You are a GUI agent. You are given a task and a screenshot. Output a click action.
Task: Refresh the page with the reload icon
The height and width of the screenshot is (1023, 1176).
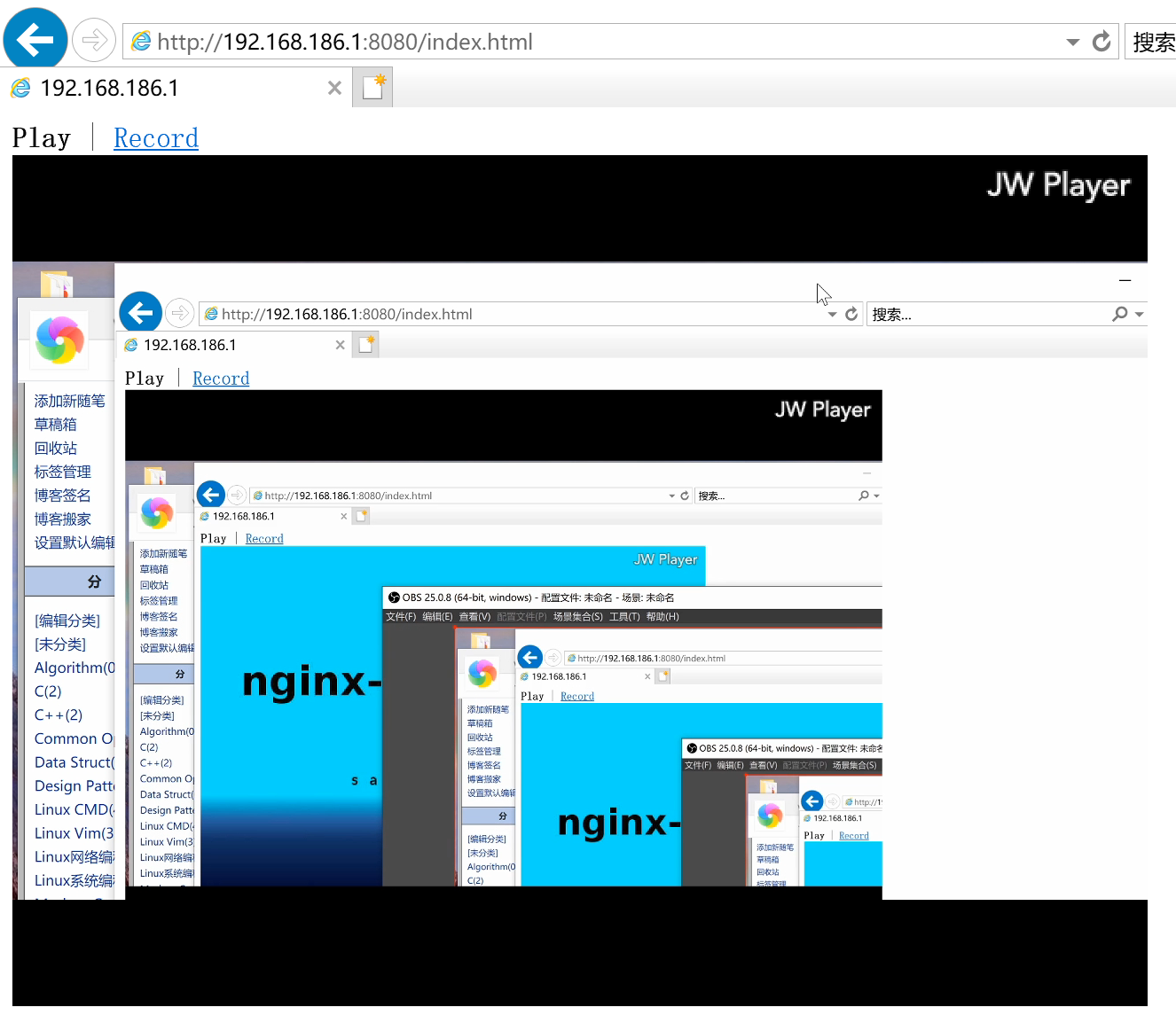(x=1102, y=42)
